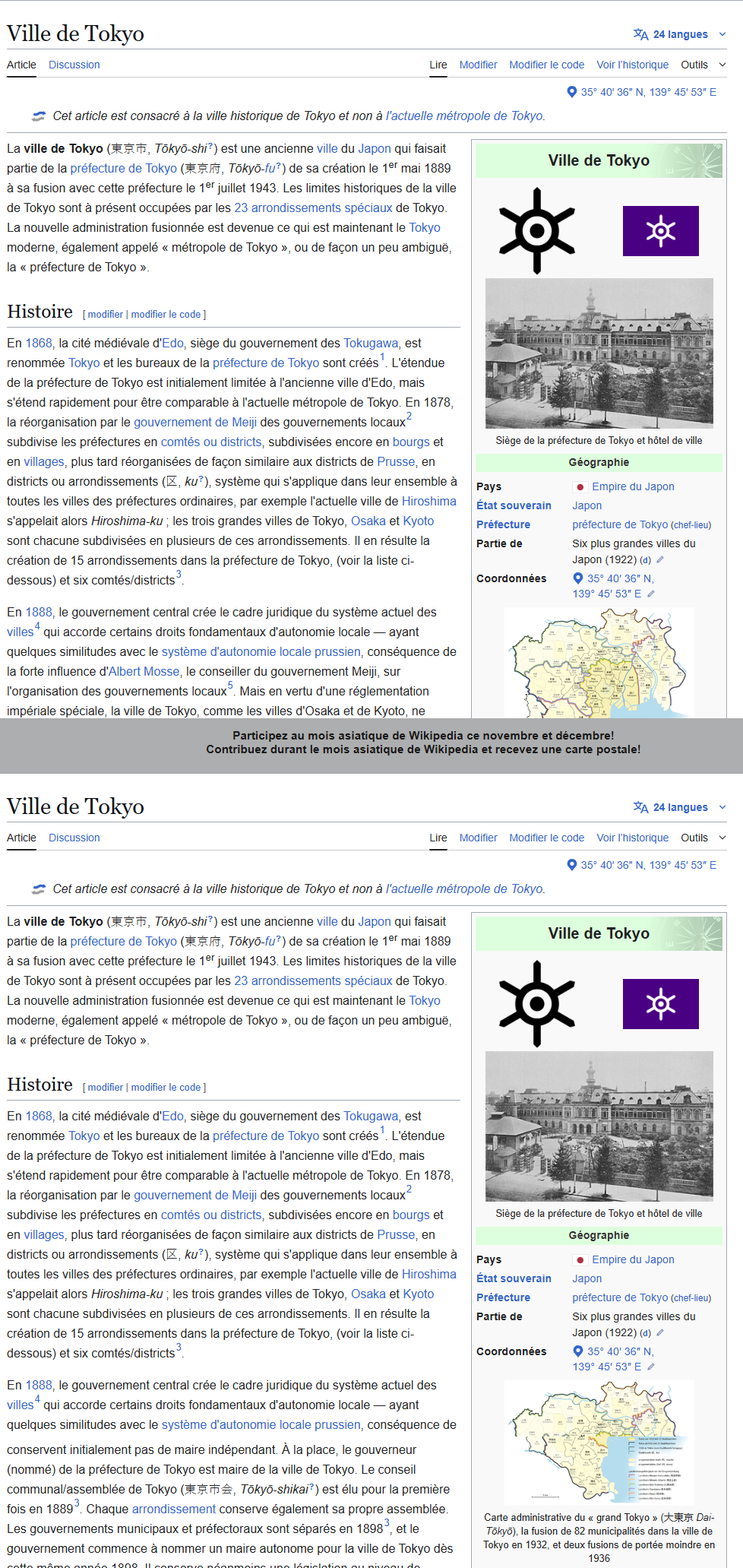Open the administrative map thumbnail with legend

pos(599,1442)
